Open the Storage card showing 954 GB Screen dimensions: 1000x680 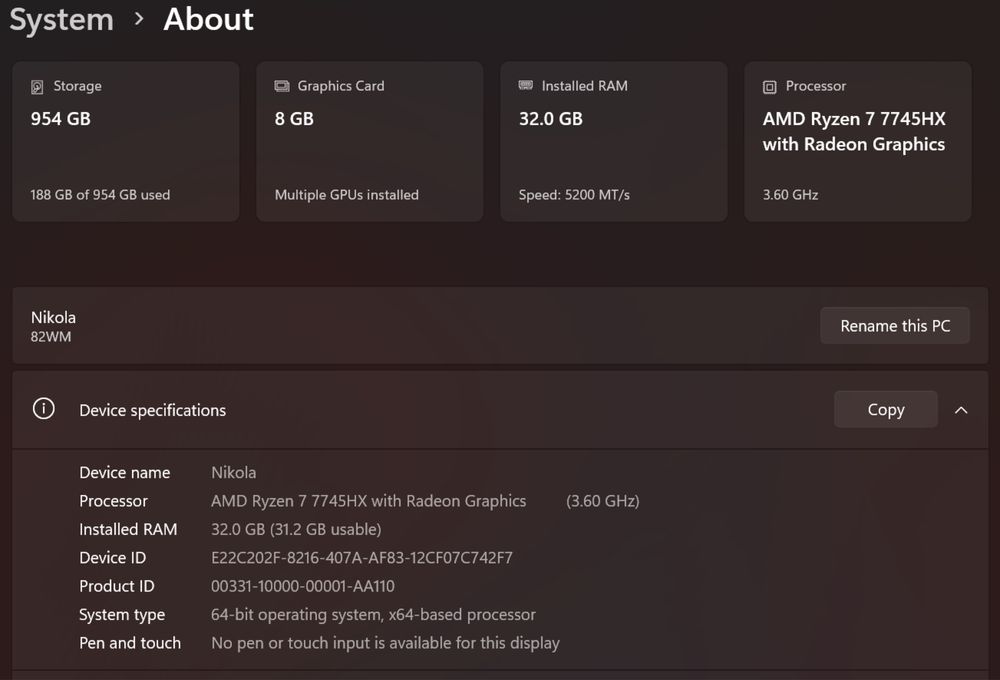pyautogui.click(x=126, y=142)
